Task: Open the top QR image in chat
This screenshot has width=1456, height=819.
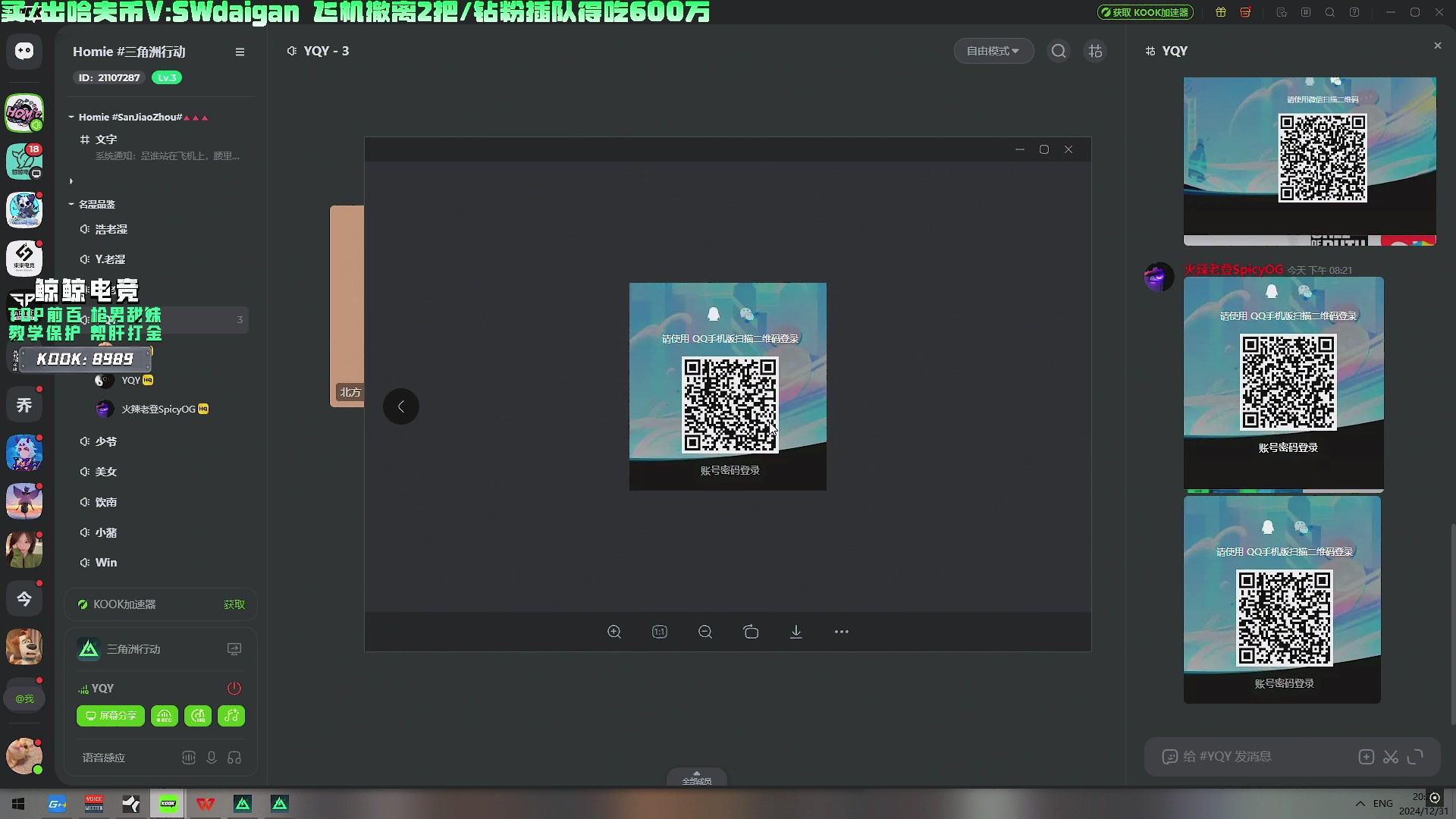Action: click(x=1310, y=161)
